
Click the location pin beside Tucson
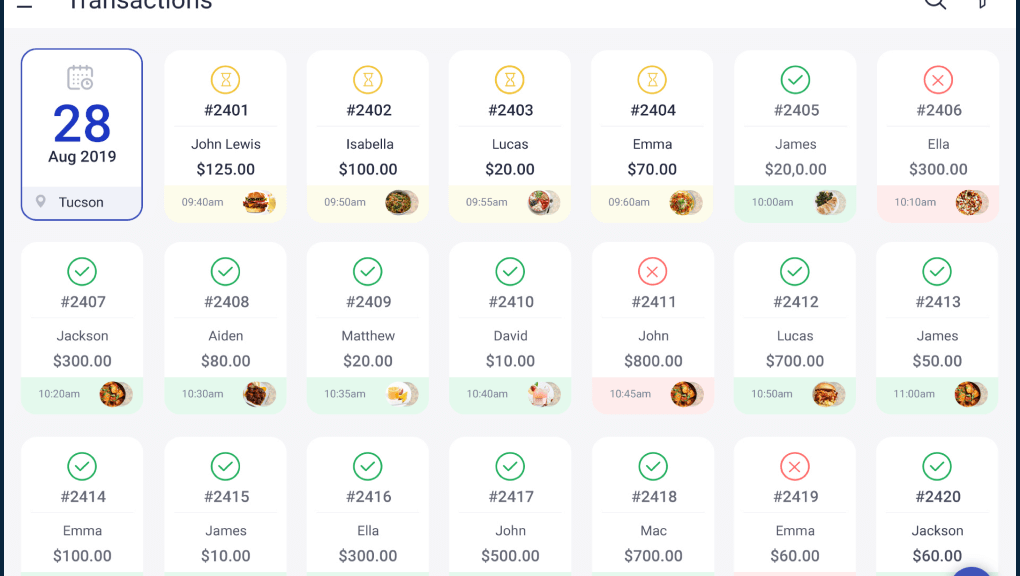pyautogui.click(x=40, y=202)
